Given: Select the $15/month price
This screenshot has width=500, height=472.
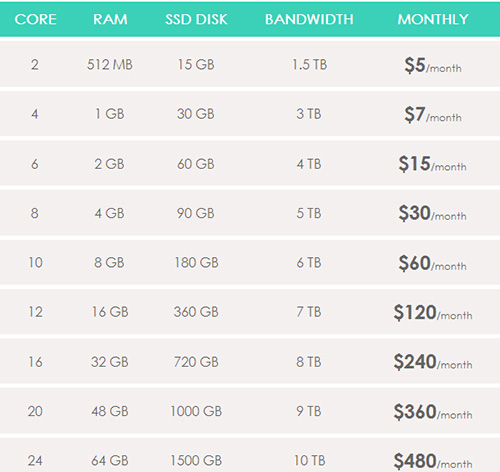Looking at the screenshot, I should (x=433, y=164).
